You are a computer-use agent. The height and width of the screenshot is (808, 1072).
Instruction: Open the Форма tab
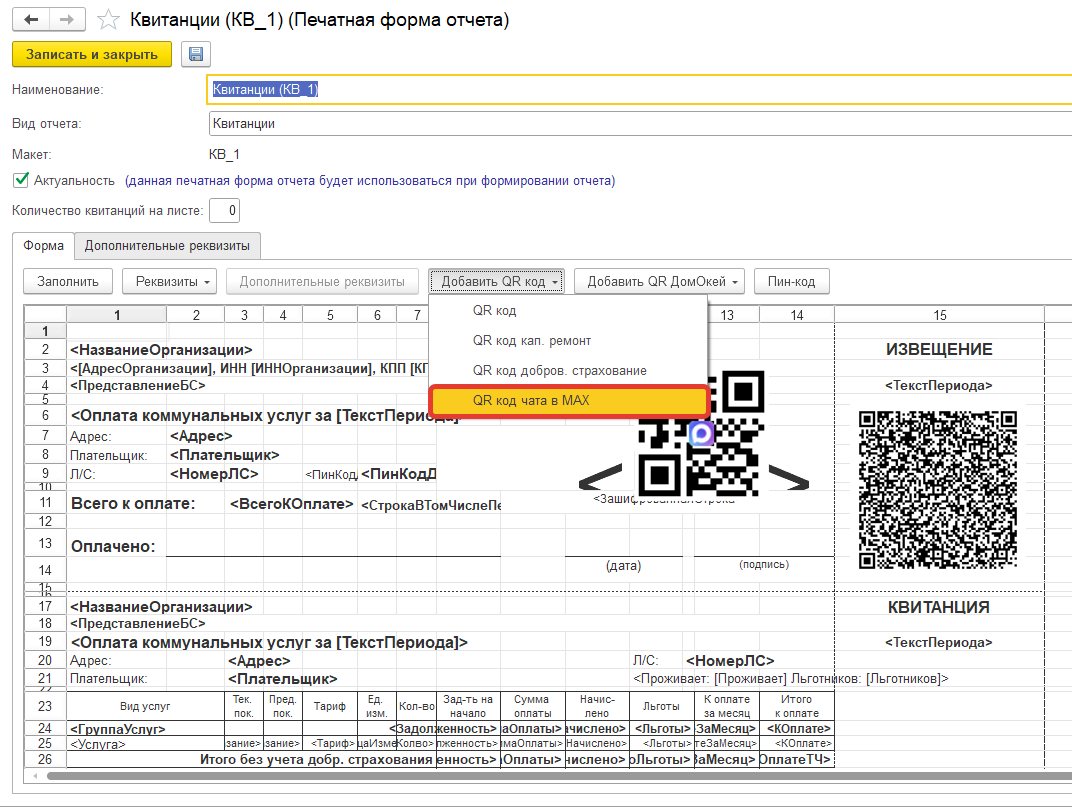point(43,245)
